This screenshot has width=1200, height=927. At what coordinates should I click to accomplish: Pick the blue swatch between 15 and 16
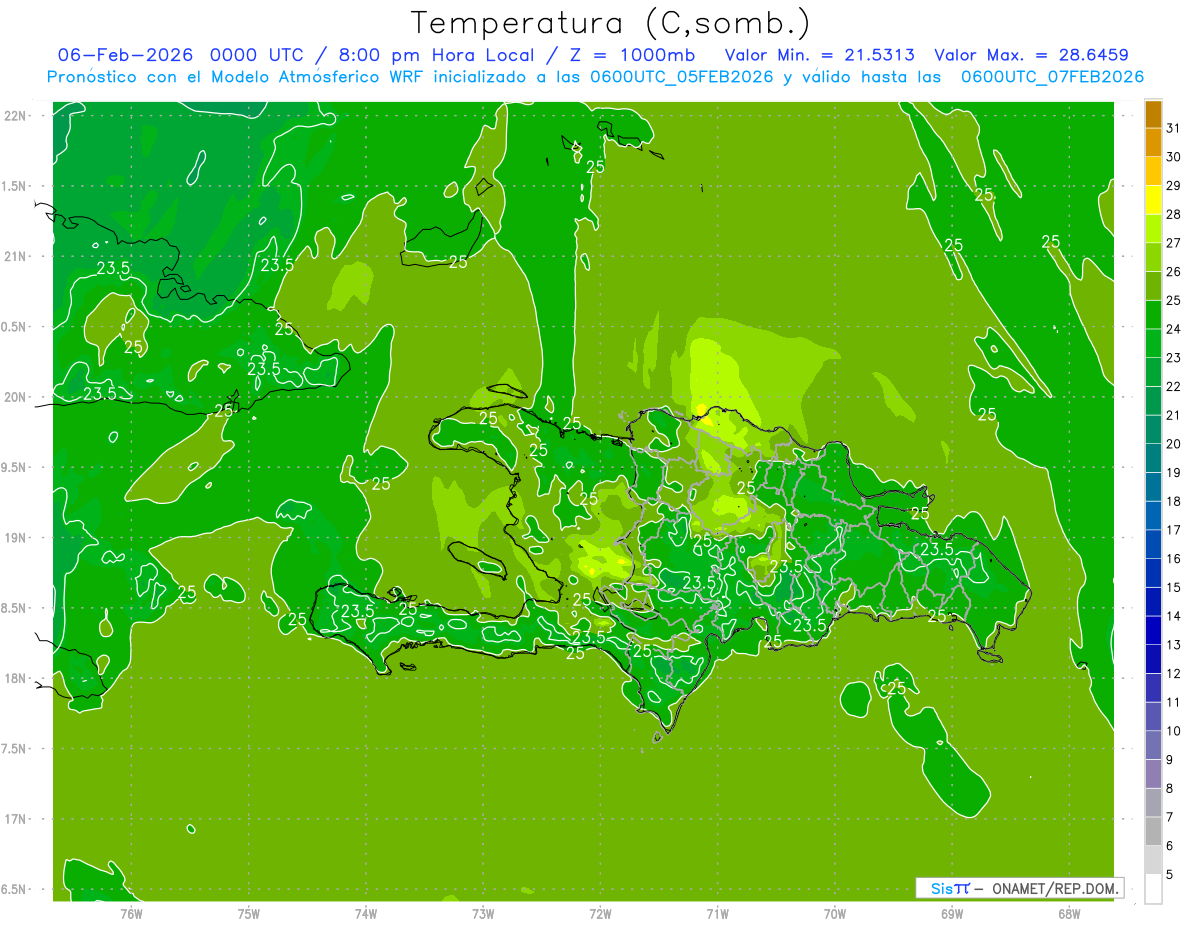tap(1153, 574)
